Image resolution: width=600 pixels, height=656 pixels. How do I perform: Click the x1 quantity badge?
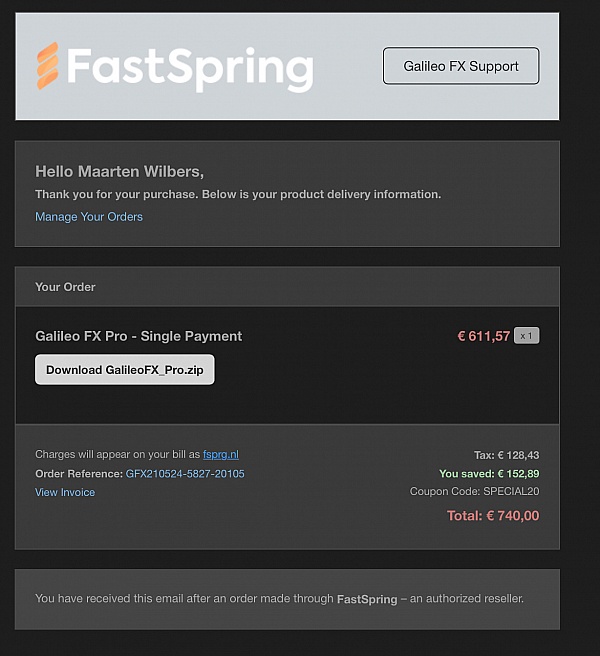[x=527, y=336]
